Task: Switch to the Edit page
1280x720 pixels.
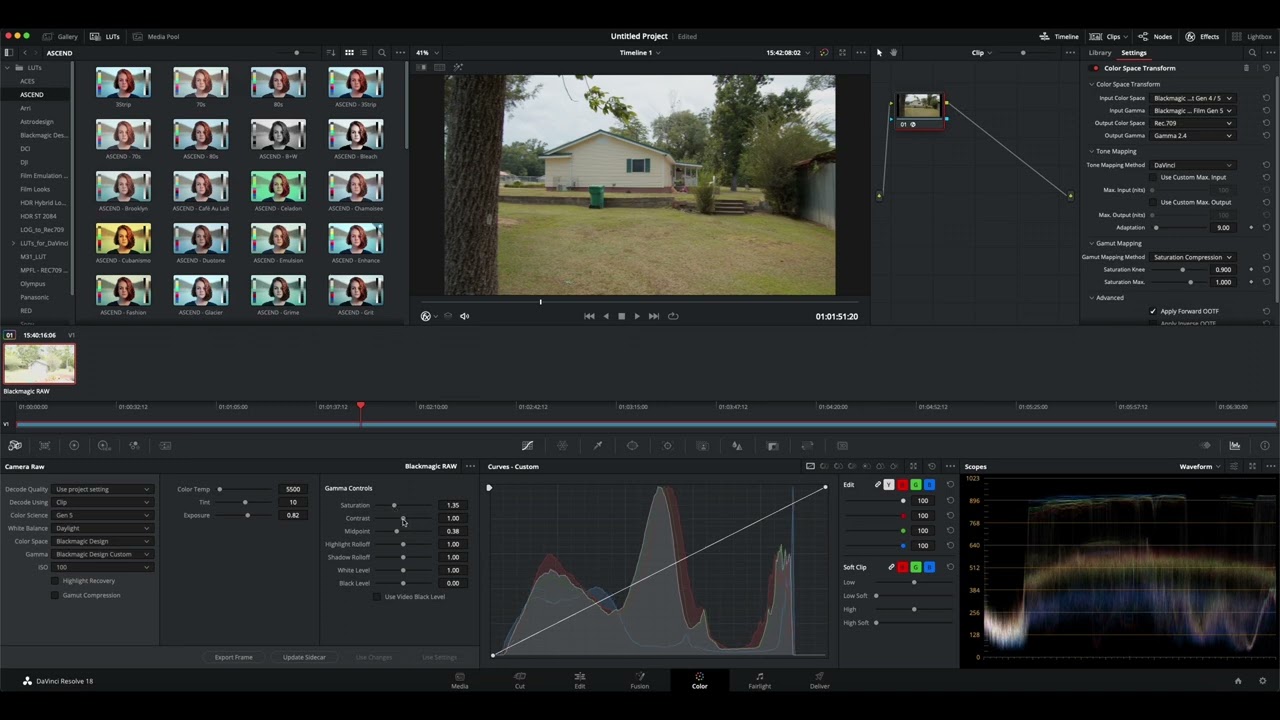Action: (x=580, y=681)
